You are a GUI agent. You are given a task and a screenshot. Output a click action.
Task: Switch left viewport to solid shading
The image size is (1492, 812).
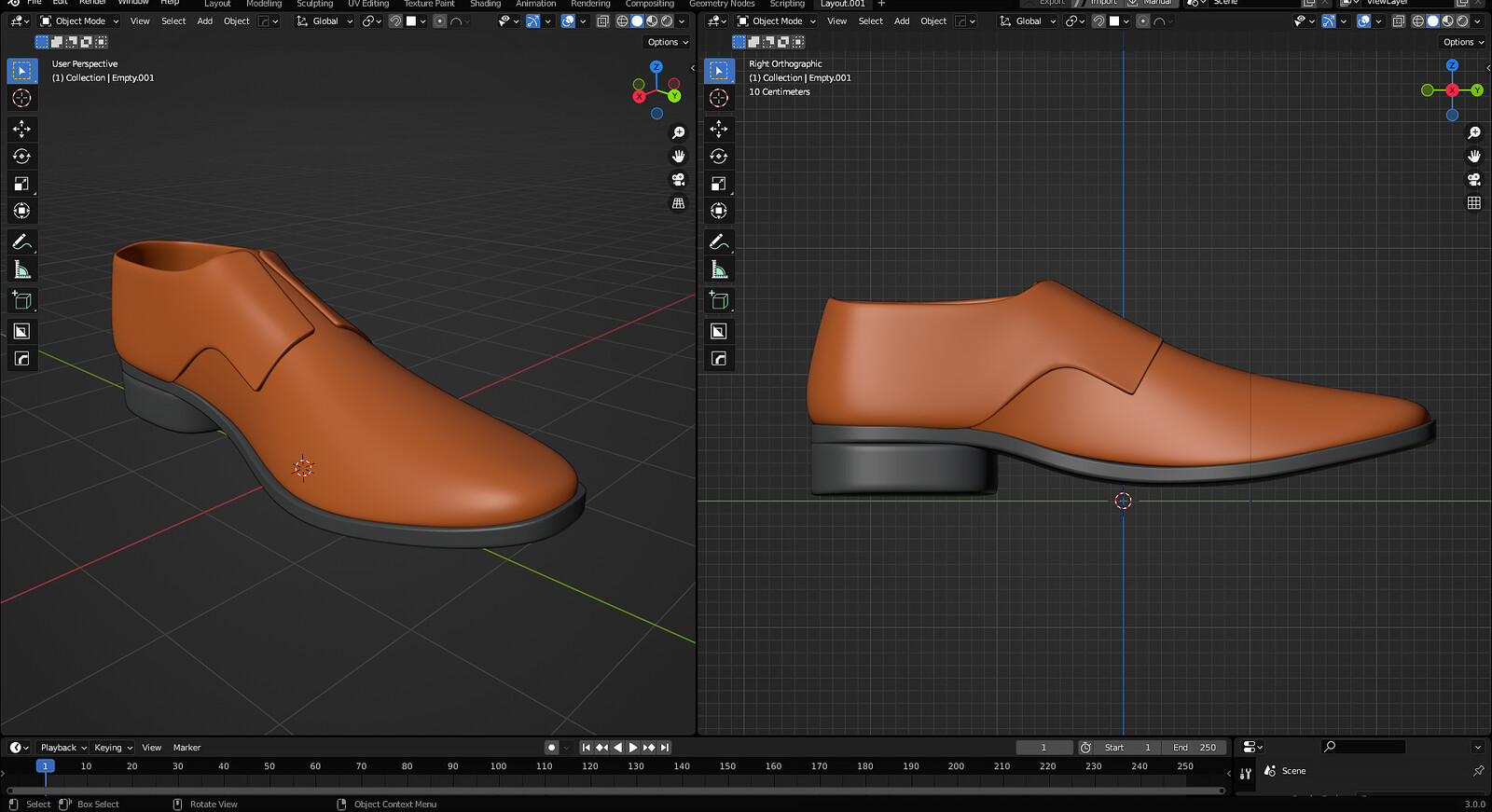point(637,21)
